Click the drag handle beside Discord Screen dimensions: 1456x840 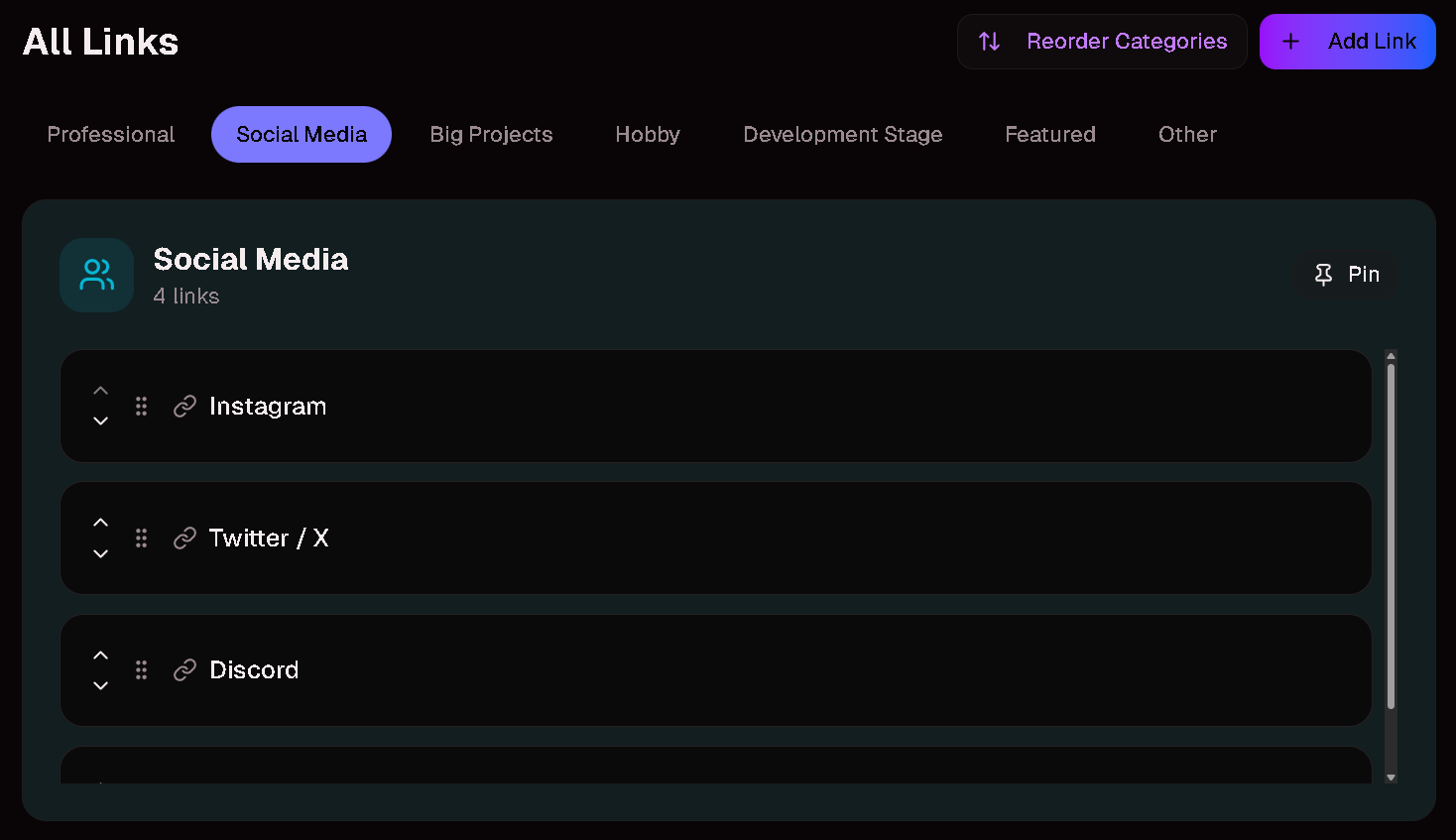[141, 669]
